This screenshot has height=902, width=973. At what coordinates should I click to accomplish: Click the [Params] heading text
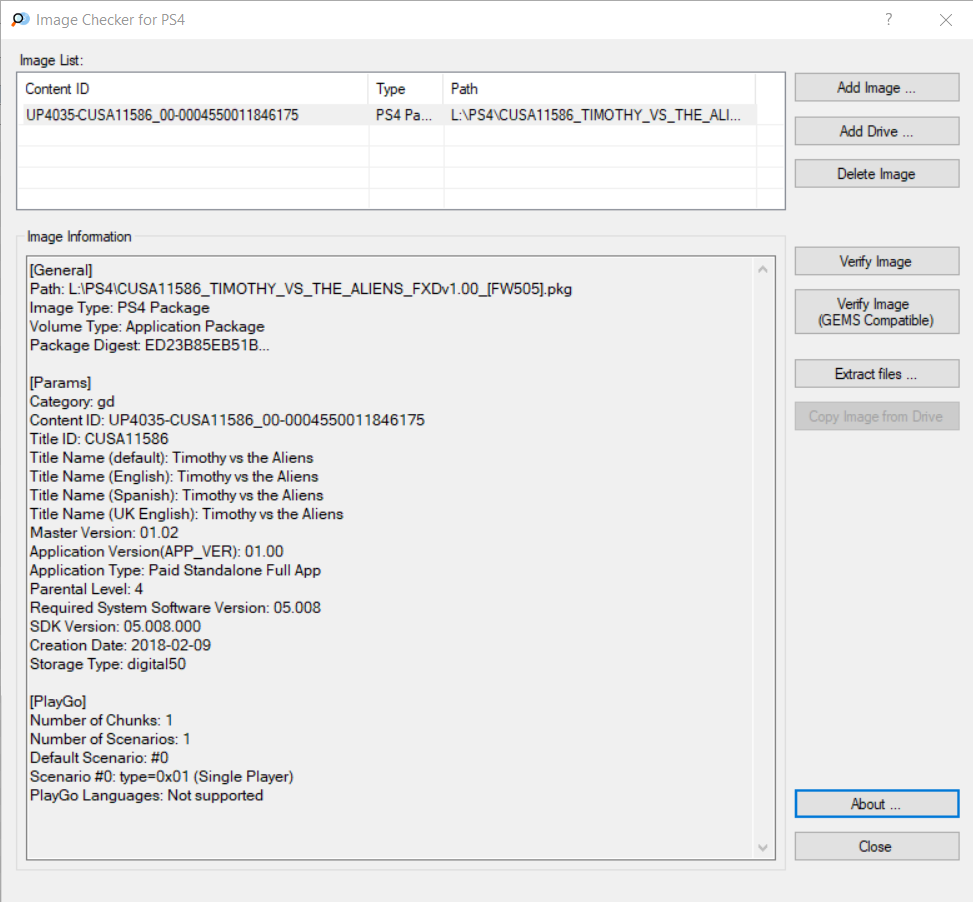(60, 382)
